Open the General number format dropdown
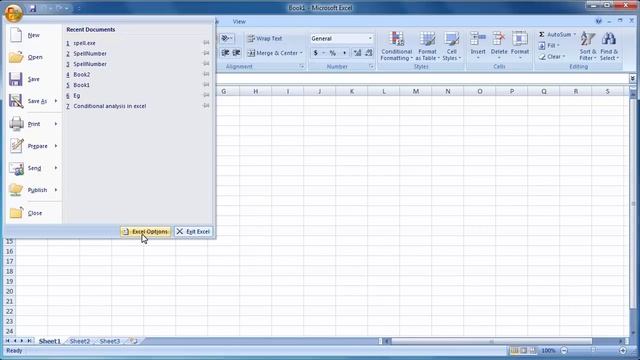The width and height of the screenshot is (640, 360). coord(370,38)
